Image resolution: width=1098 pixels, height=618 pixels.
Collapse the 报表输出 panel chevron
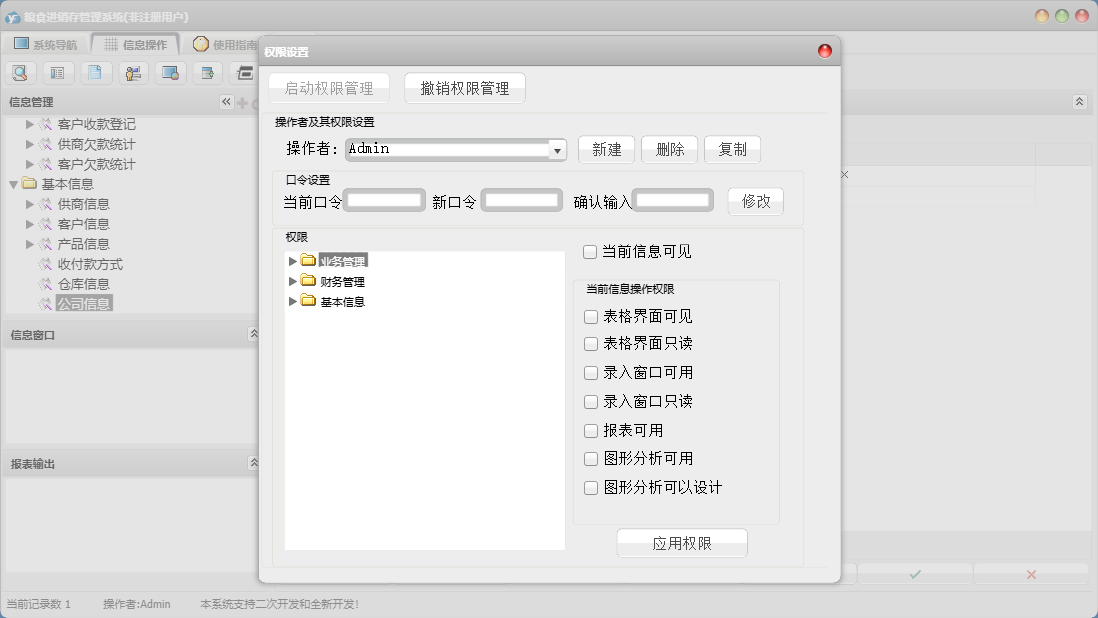pyautogui.click(x=254, y=463)
